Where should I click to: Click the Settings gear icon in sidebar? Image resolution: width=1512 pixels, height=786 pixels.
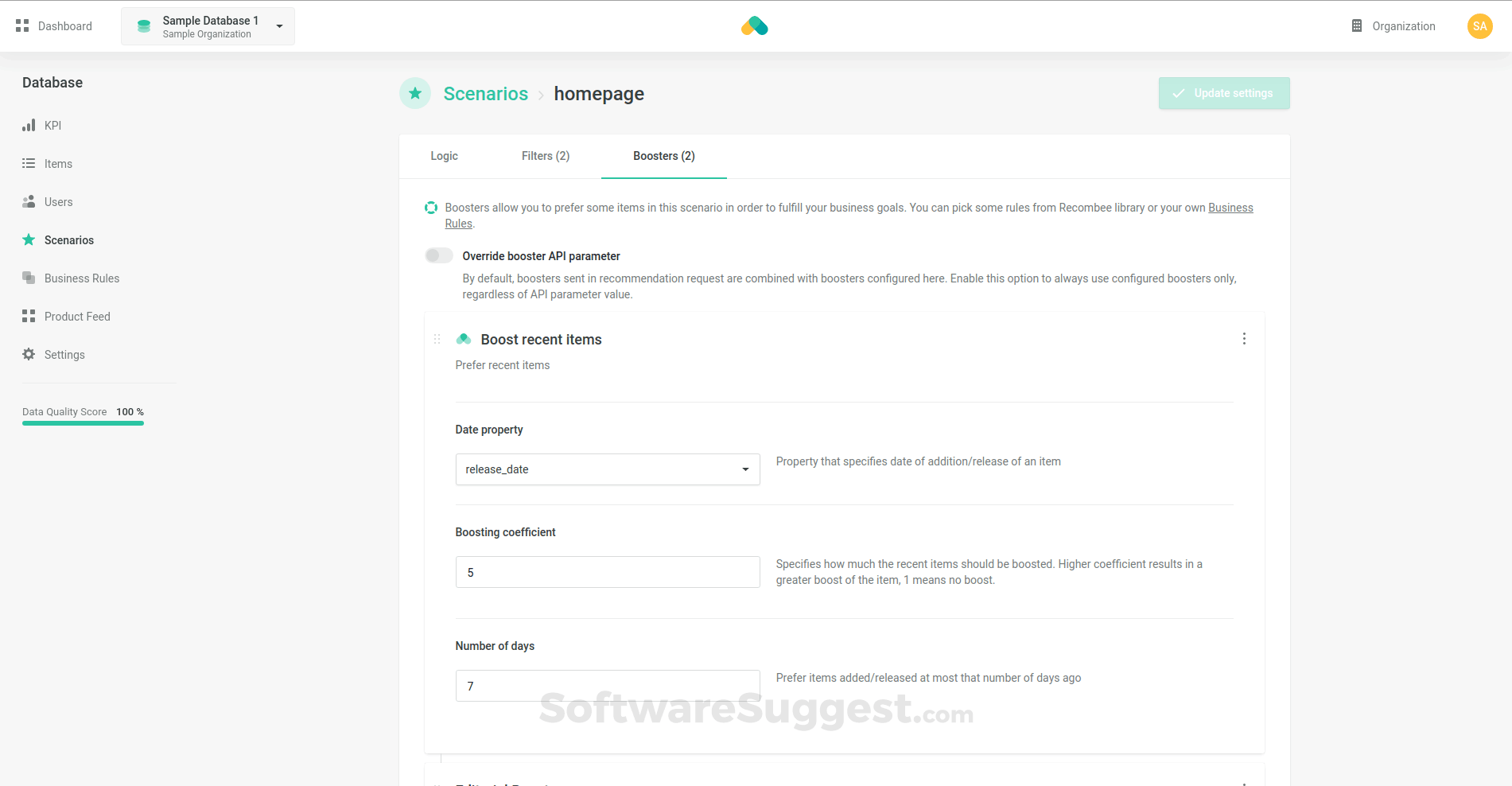pyautogui.click(x=29, y=355)
